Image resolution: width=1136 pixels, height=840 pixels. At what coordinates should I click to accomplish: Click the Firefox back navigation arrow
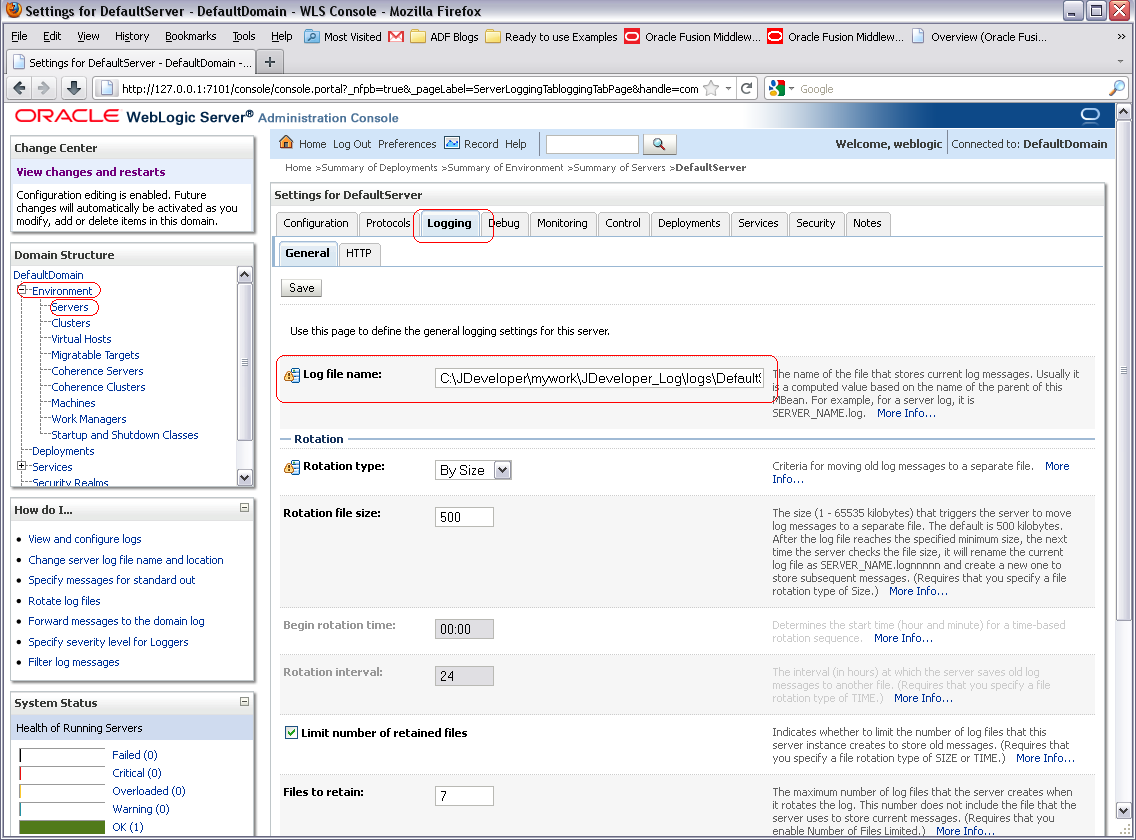click(x=19, y=88)
